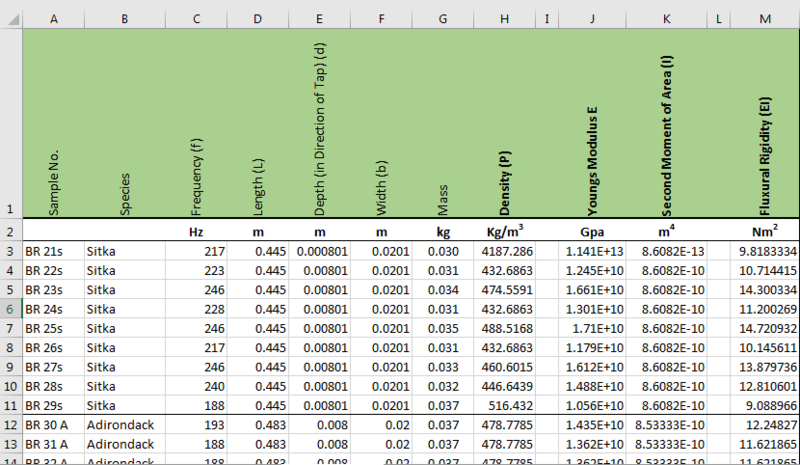The height and width of the screenshot is (465, 800).
Task: Select column E header
Action: click(x=319, y=19)
